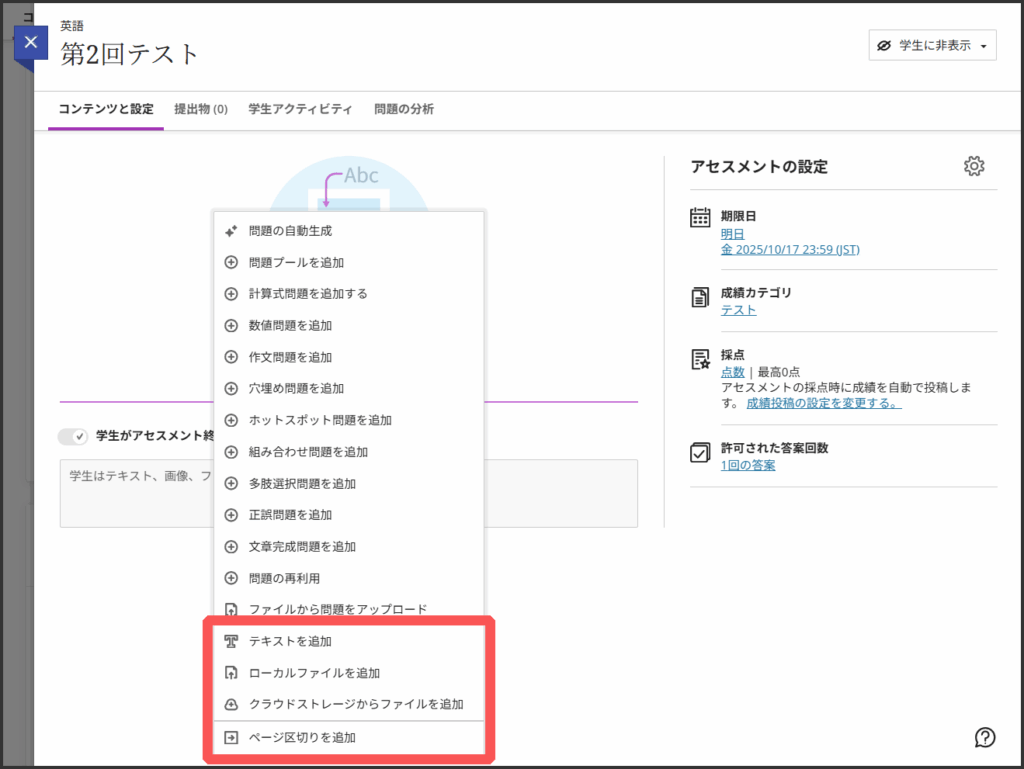Open the due date link 金 2025/10/17 23:59
Screen dimensions: 1024x769
[790, 250]
